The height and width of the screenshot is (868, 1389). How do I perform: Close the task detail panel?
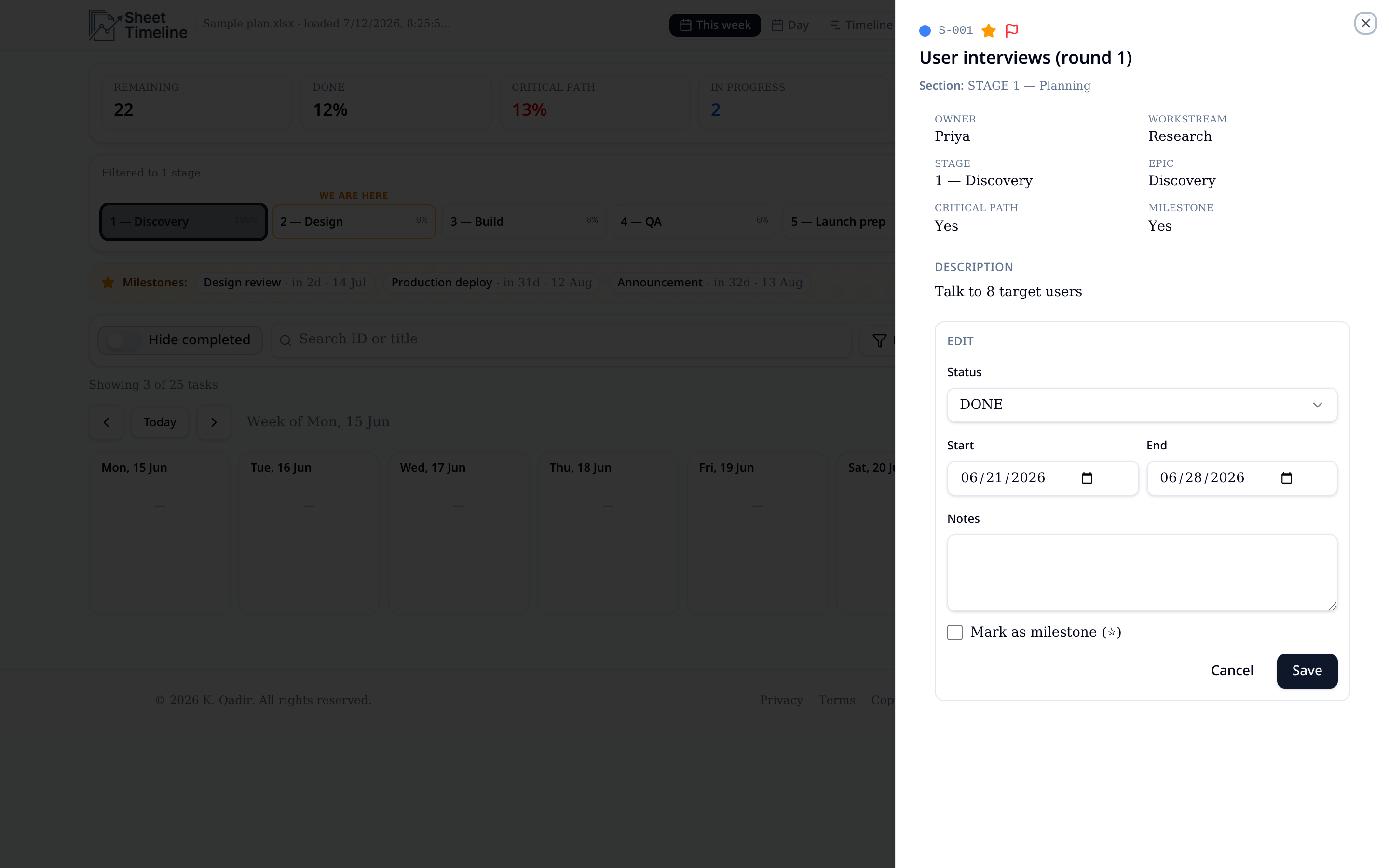1365,23
